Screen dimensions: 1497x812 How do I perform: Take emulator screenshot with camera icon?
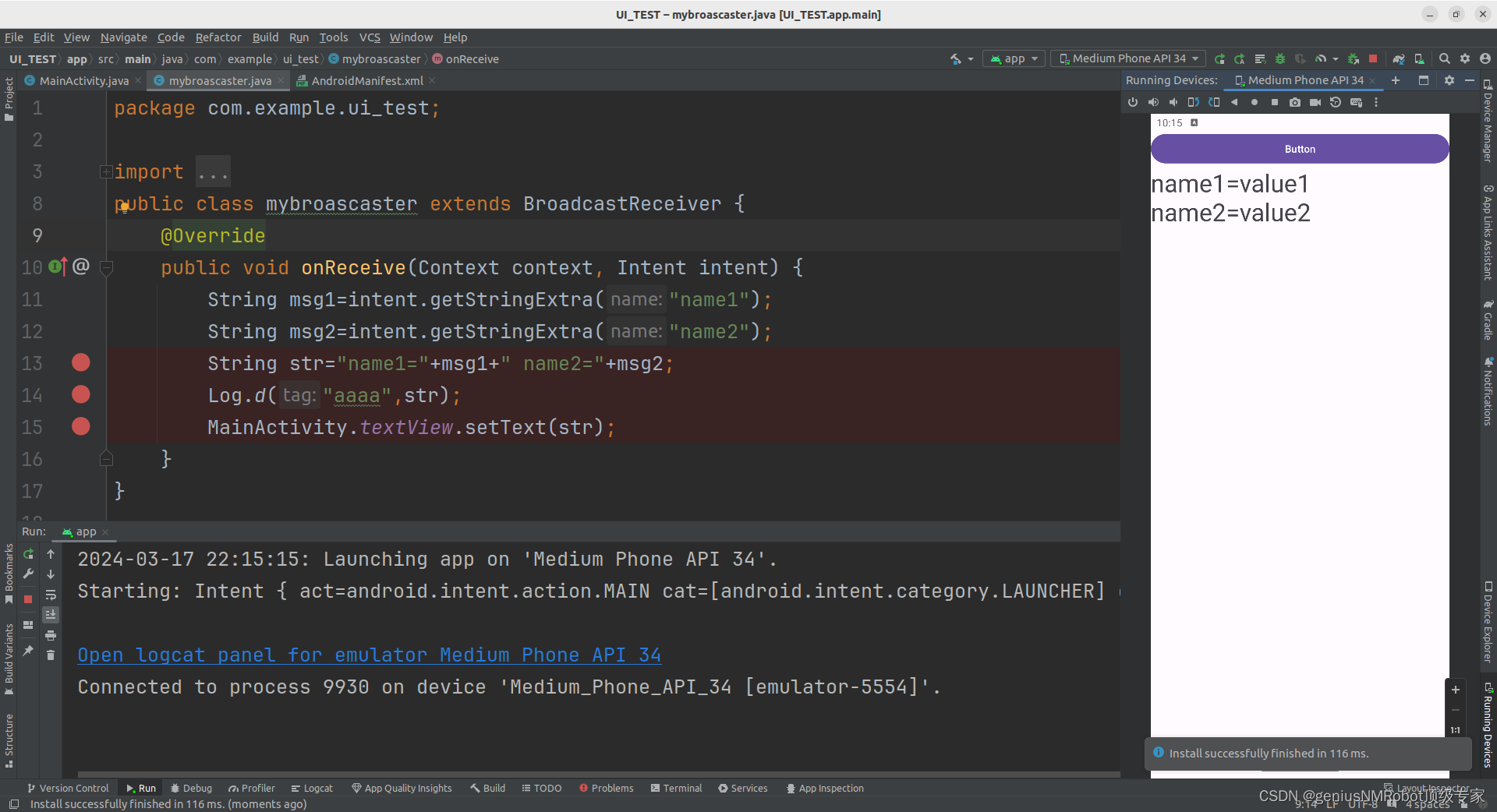coord(1295,103)
